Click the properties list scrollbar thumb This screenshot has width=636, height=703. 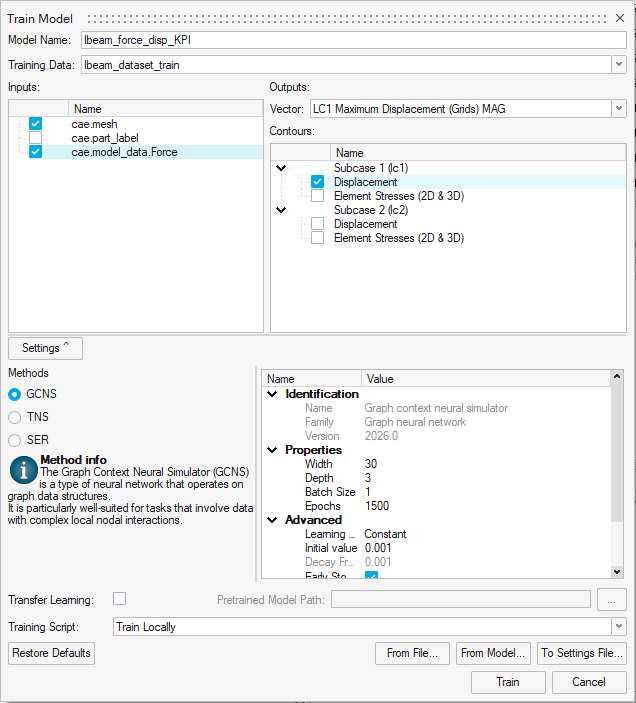(617, 451)
